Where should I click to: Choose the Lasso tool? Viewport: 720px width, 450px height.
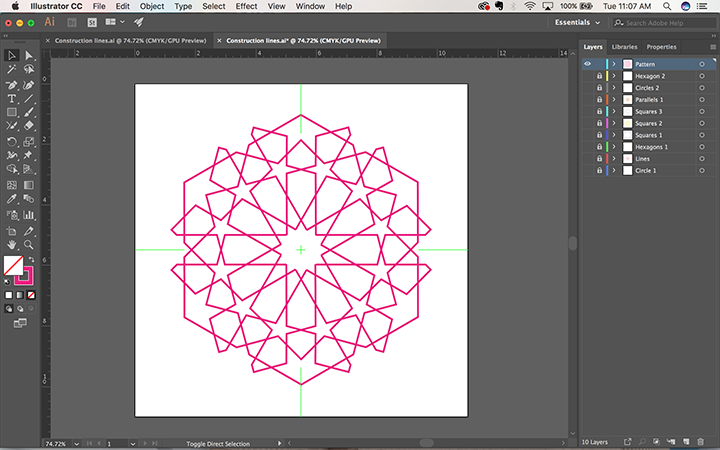tap(28, 69)
